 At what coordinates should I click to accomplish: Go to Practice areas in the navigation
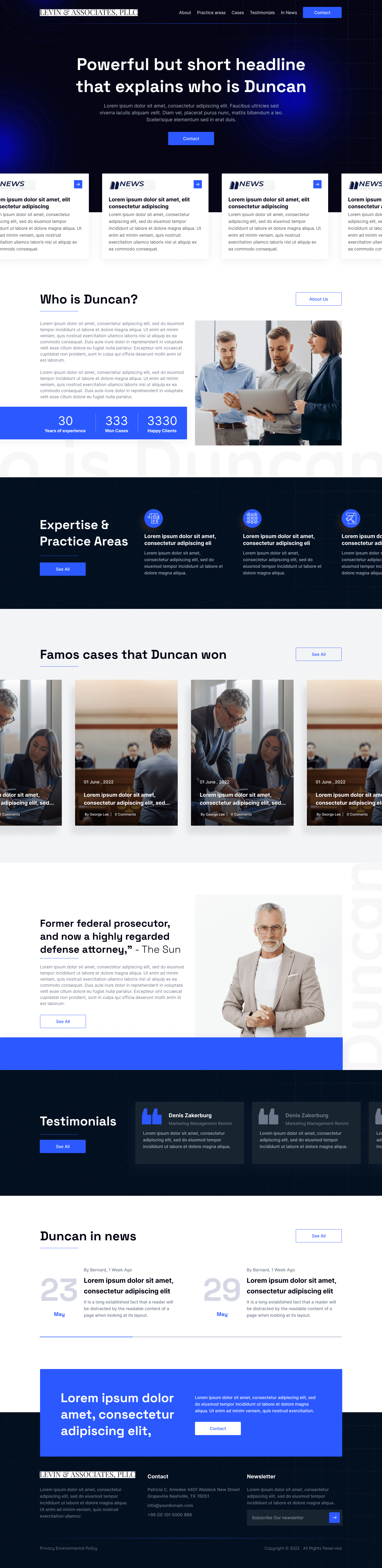point(211,13)
